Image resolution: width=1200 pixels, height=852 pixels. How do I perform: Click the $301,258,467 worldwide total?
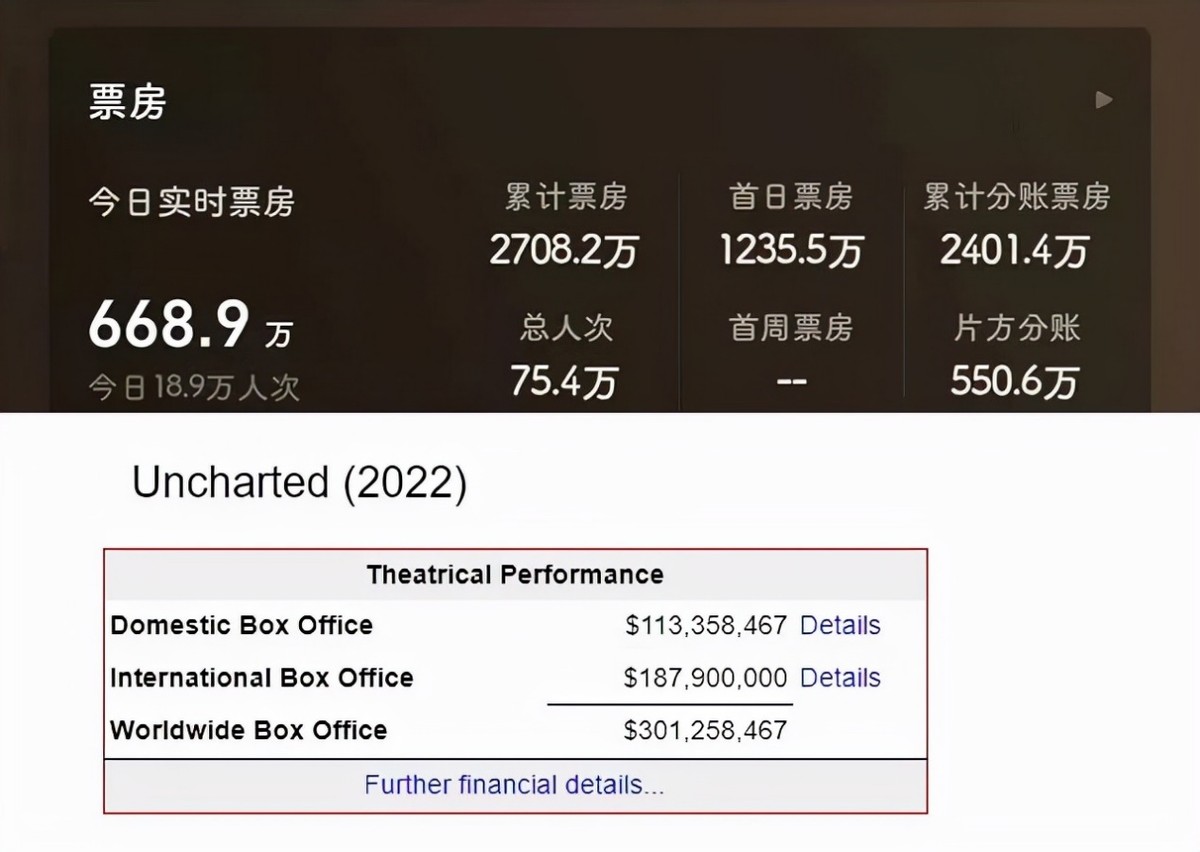click(x=705, y=731)
